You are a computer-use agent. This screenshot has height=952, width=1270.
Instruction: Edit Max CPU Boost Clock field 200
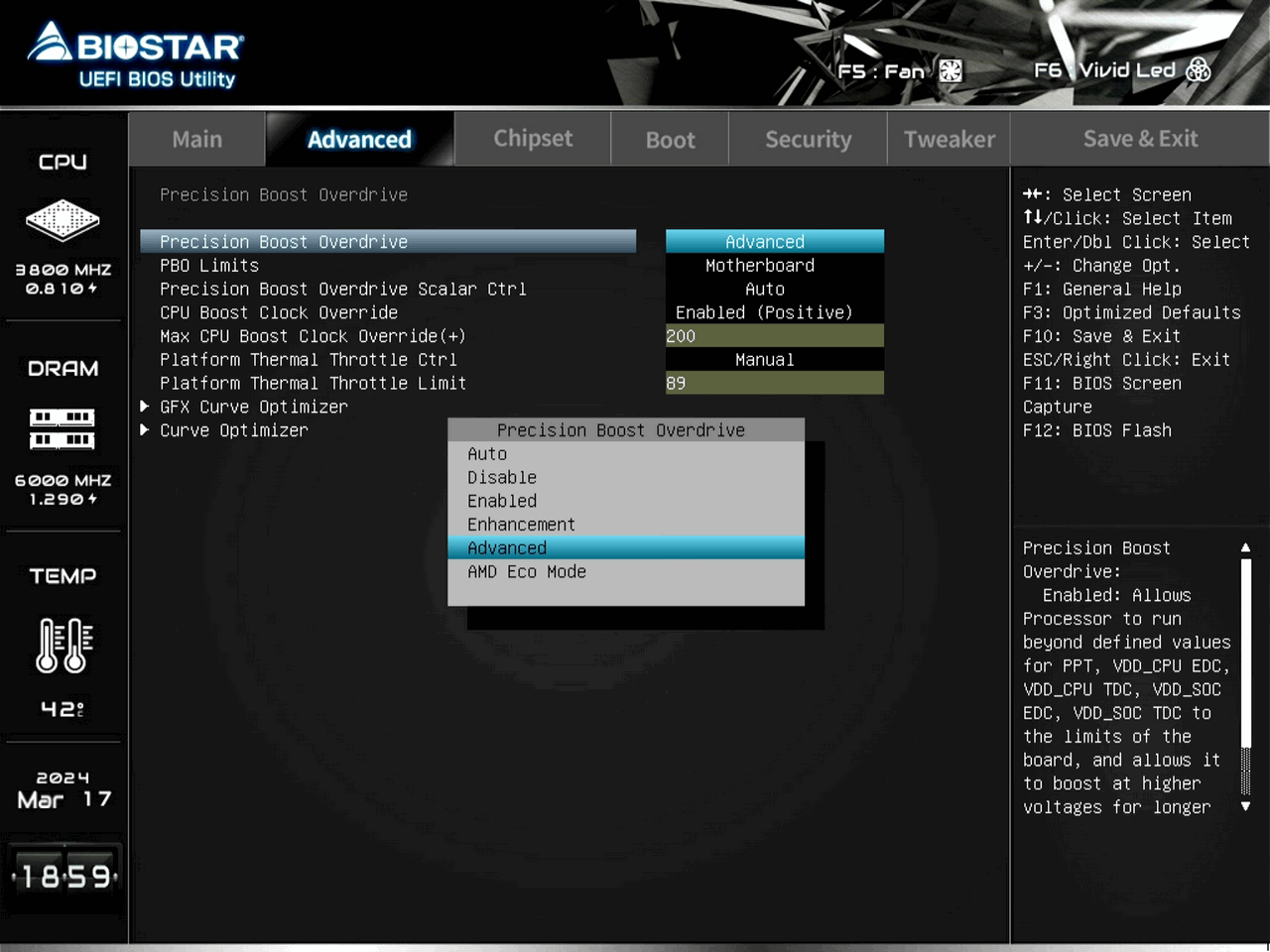775,336
